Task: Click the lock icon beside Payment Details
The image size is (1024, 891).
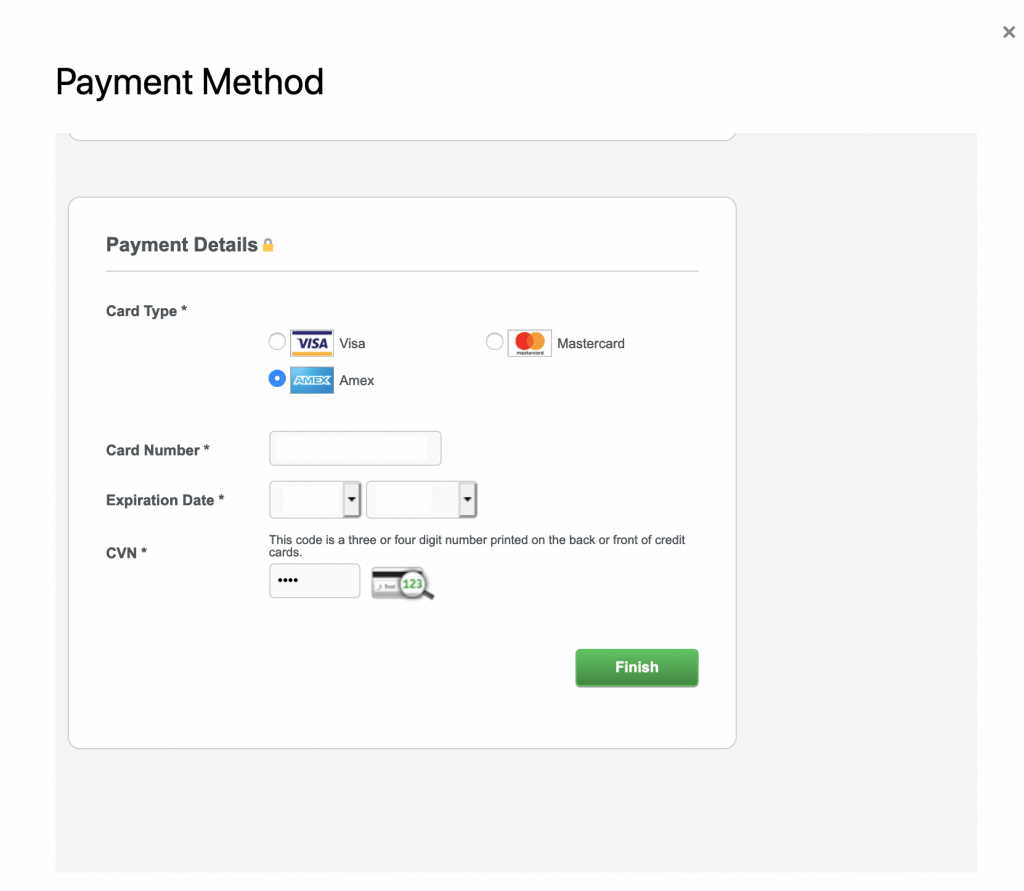Action: pos(268,245)
